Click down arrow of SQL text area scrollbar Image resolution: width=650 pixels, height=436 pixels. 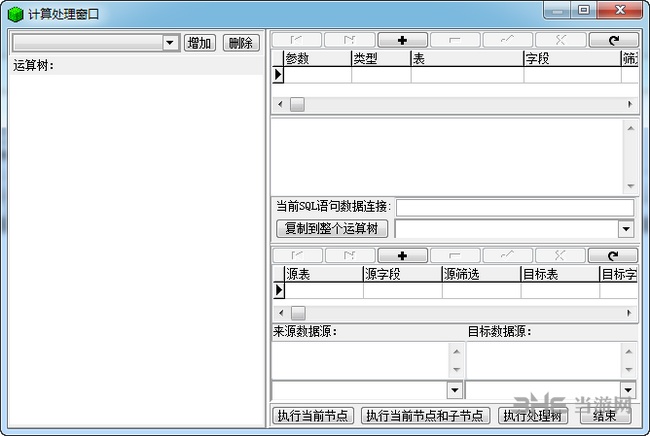point(631,186)
